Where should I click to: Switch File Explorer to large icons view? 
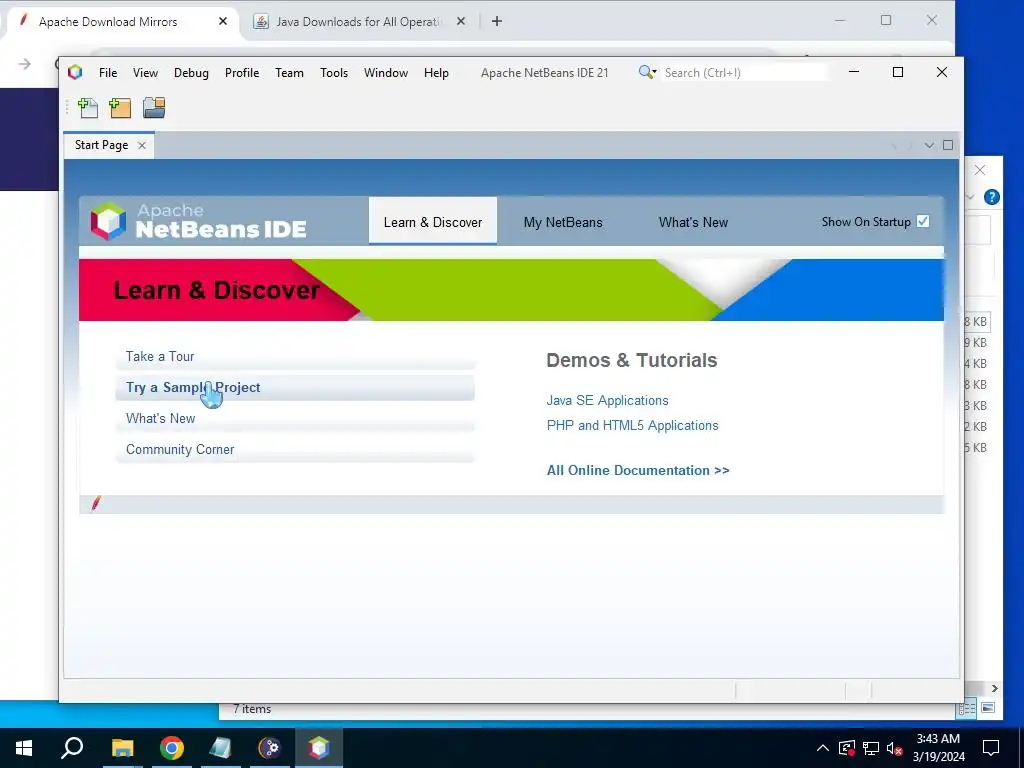click(x=987, y=708)
